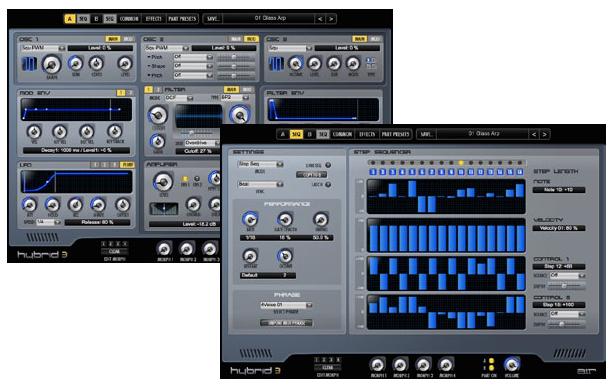Click the Save button in back window

coord(212,19)
